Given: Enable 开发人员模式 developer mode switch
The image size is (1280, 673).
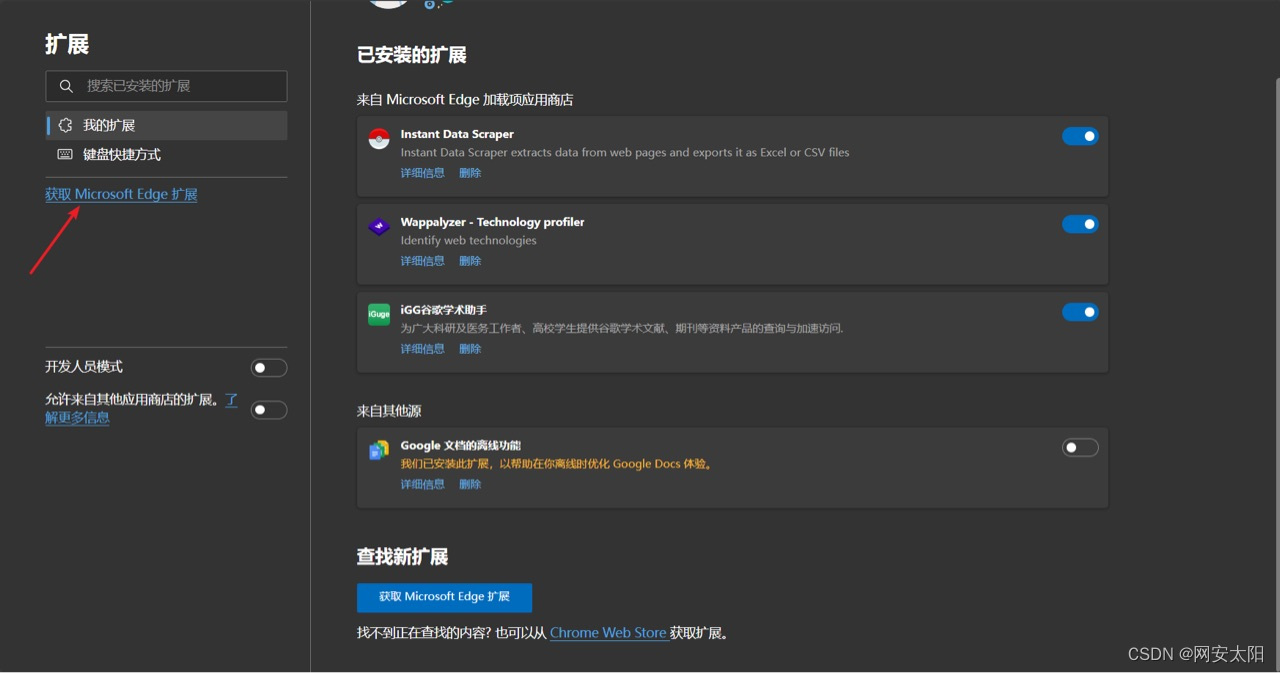Looking at the screenshot, I should coord(269,368).
